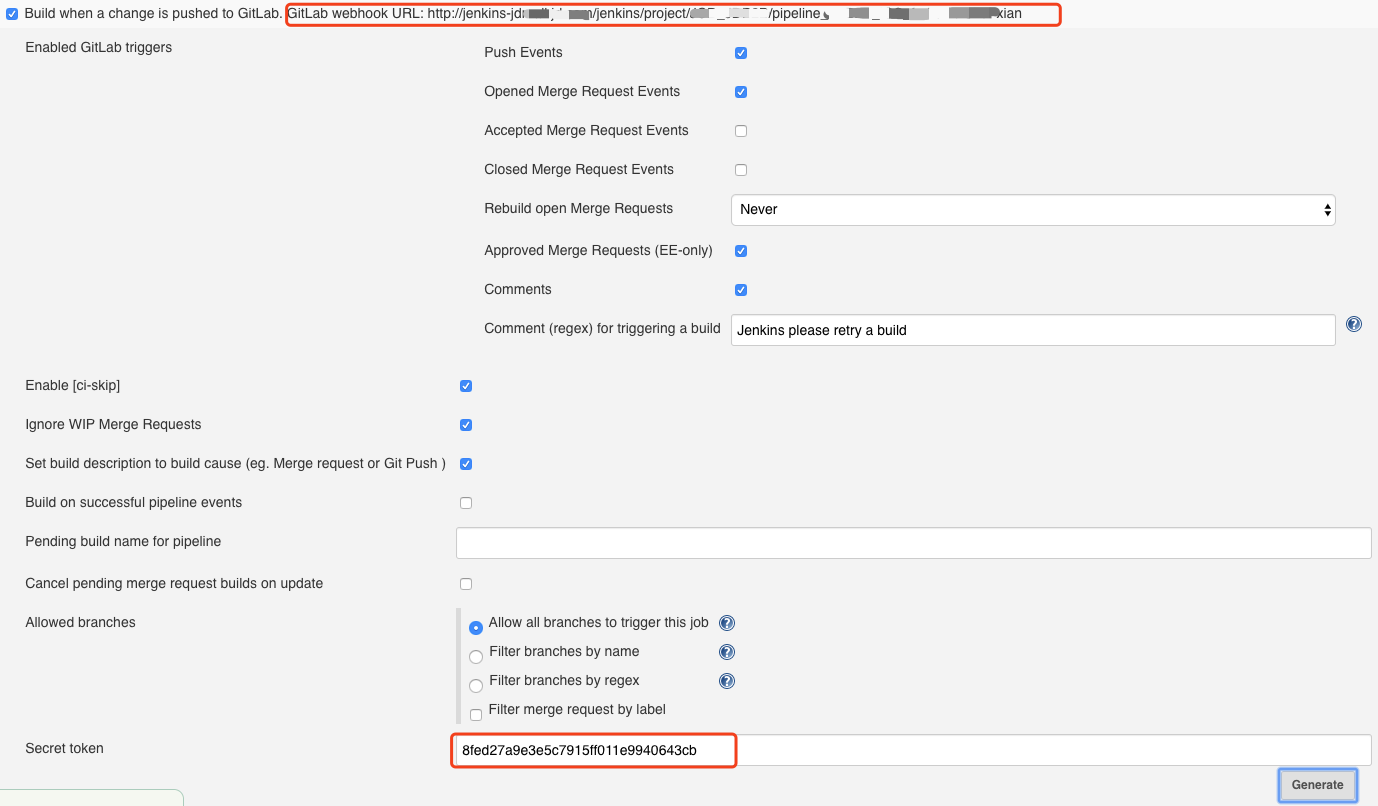
Task: Click Generate secret token button
Action: [x=1317, y=785]
